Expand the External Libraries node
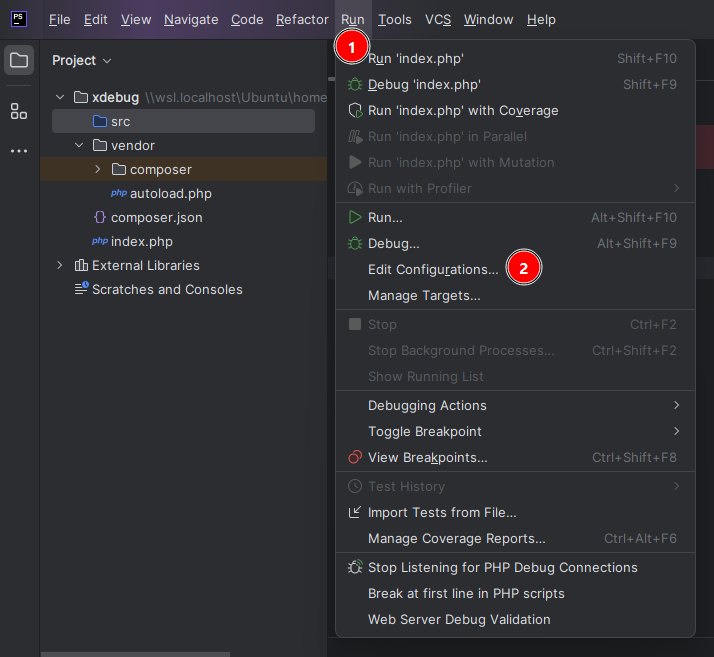This screenshot has height=657, width=714. pos(60,265)
